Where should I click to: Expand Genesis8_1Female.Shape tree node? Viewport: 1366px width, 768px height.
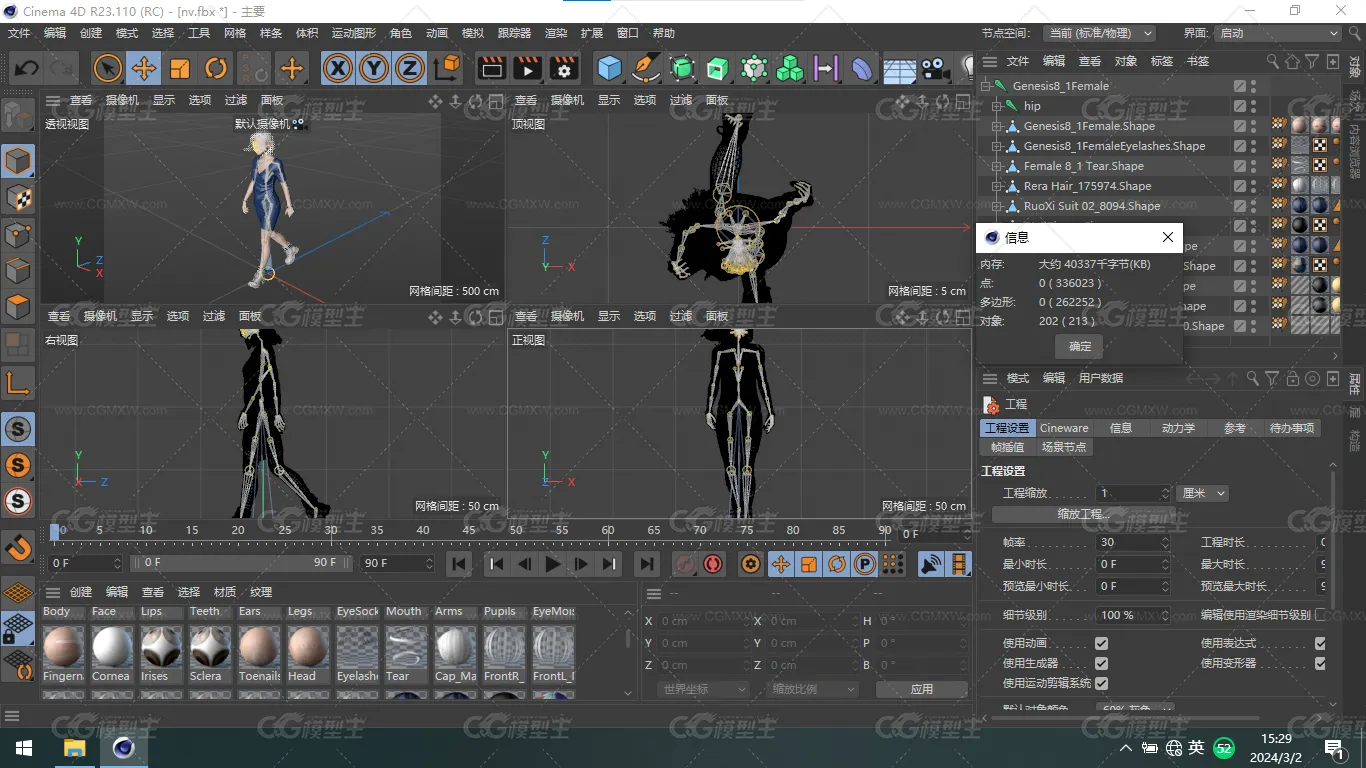coord(996,126)
